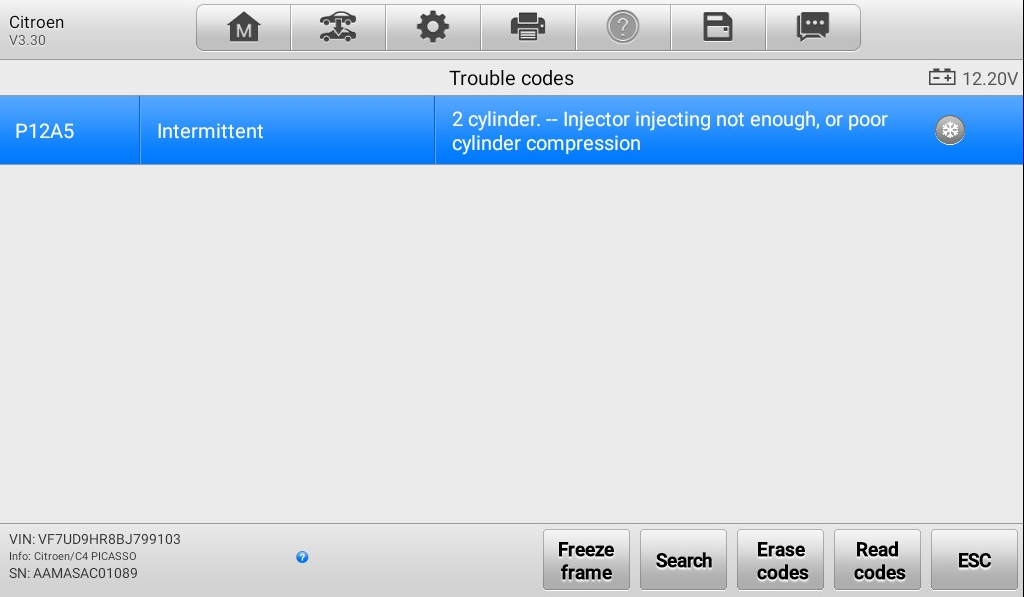
Task: Open the vehicle swap icon
Action: pos(338,27)
